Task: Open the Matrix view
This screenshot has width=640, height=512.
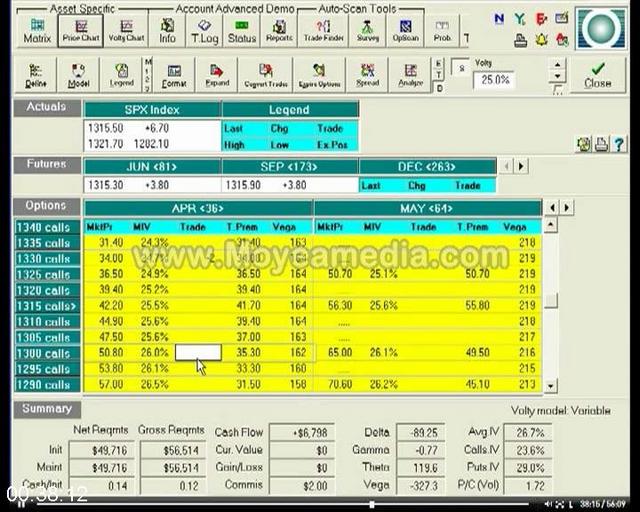Action: (37, 31)
